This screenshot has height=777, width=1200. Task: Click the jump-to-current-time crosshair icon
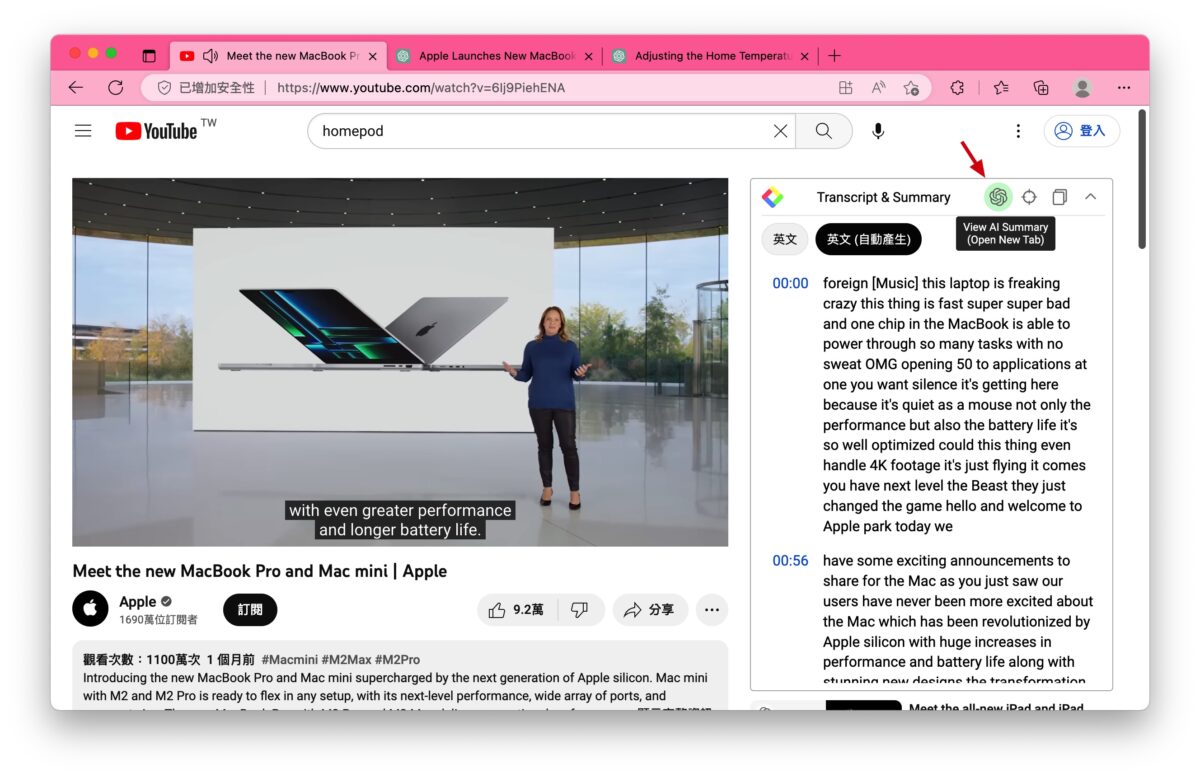(x=1029, y=197)
